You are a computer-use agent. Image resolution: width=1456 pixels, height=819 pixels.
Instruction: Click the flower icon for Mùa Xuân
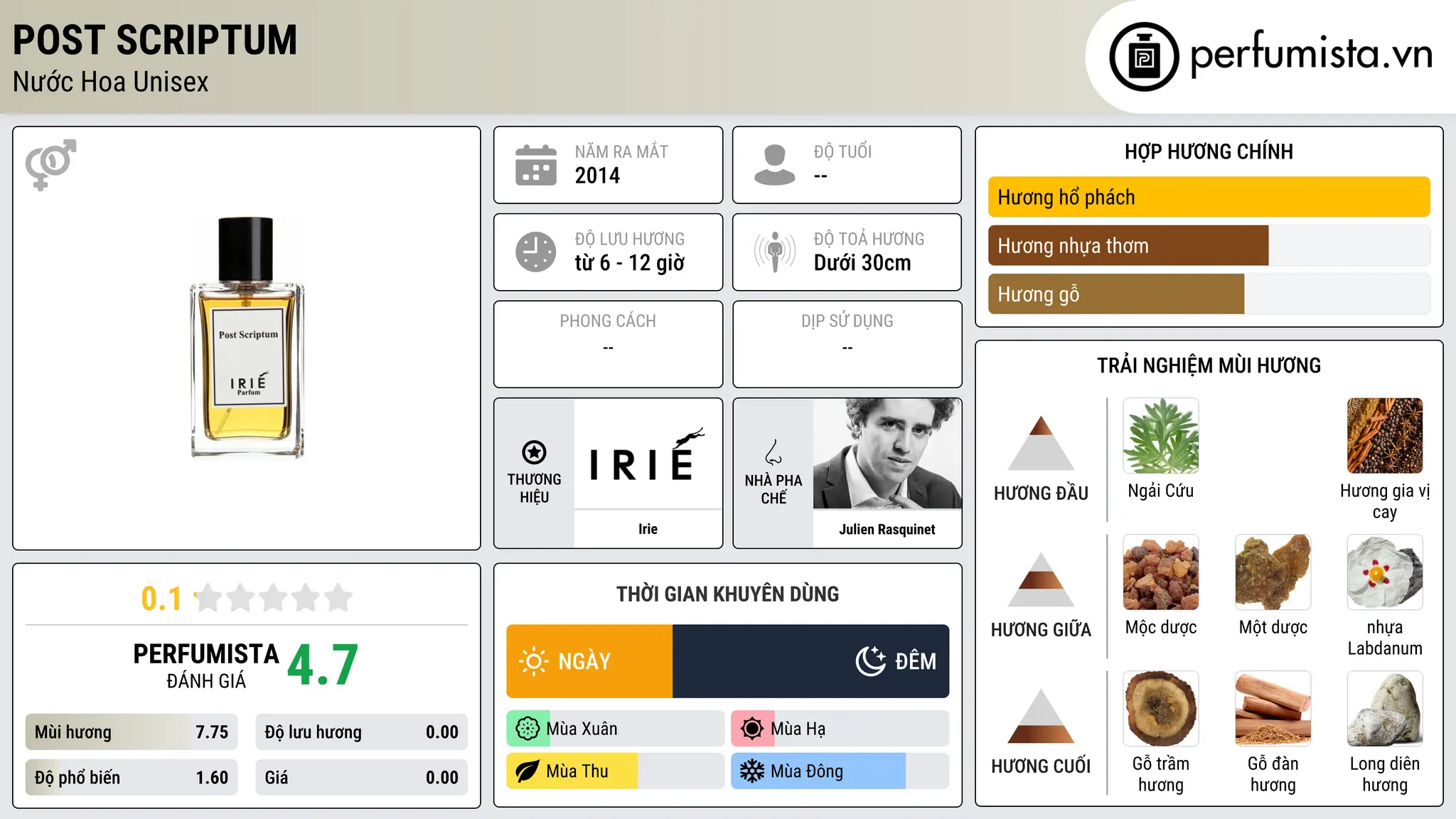pos(528,729)
